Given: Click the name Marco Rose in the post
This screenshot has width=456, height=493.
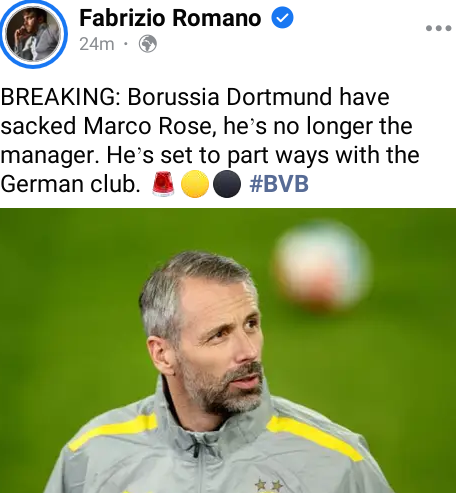Looking at the screenshot, I should coord(147,126).
